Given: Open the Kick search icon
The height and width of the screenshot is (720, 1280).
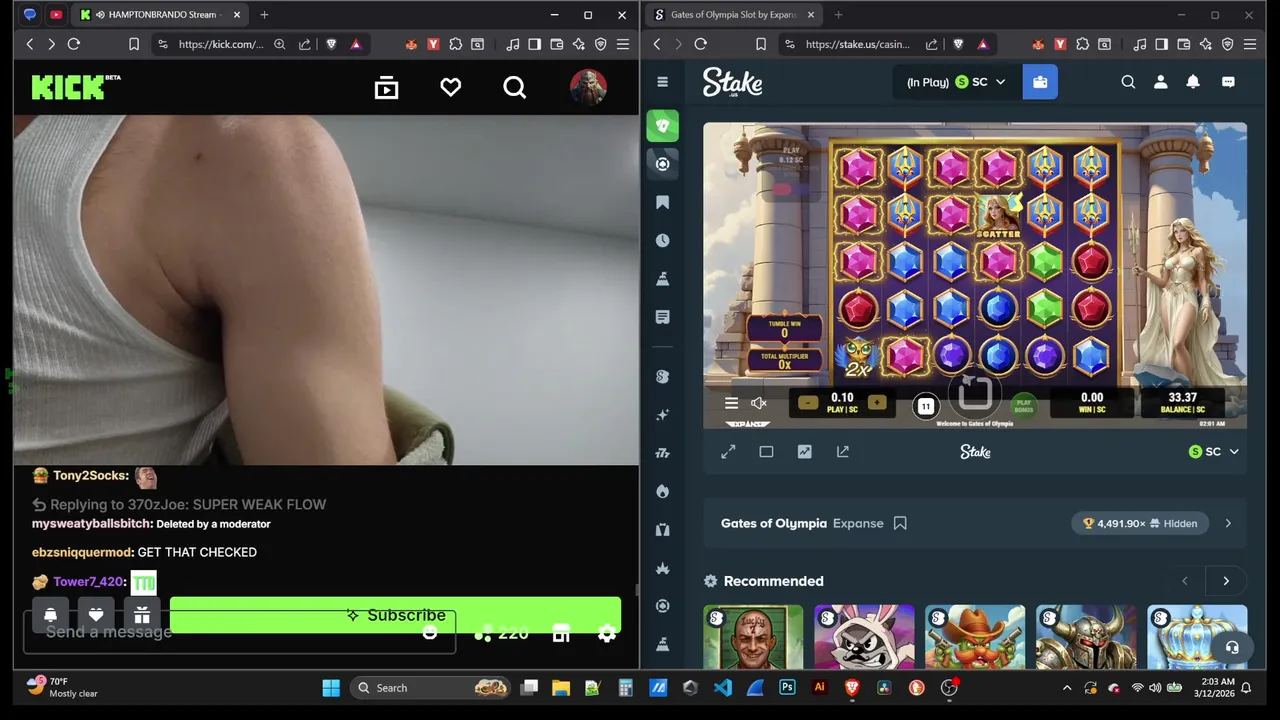Looking at the screenshot, I should [514, 88].
